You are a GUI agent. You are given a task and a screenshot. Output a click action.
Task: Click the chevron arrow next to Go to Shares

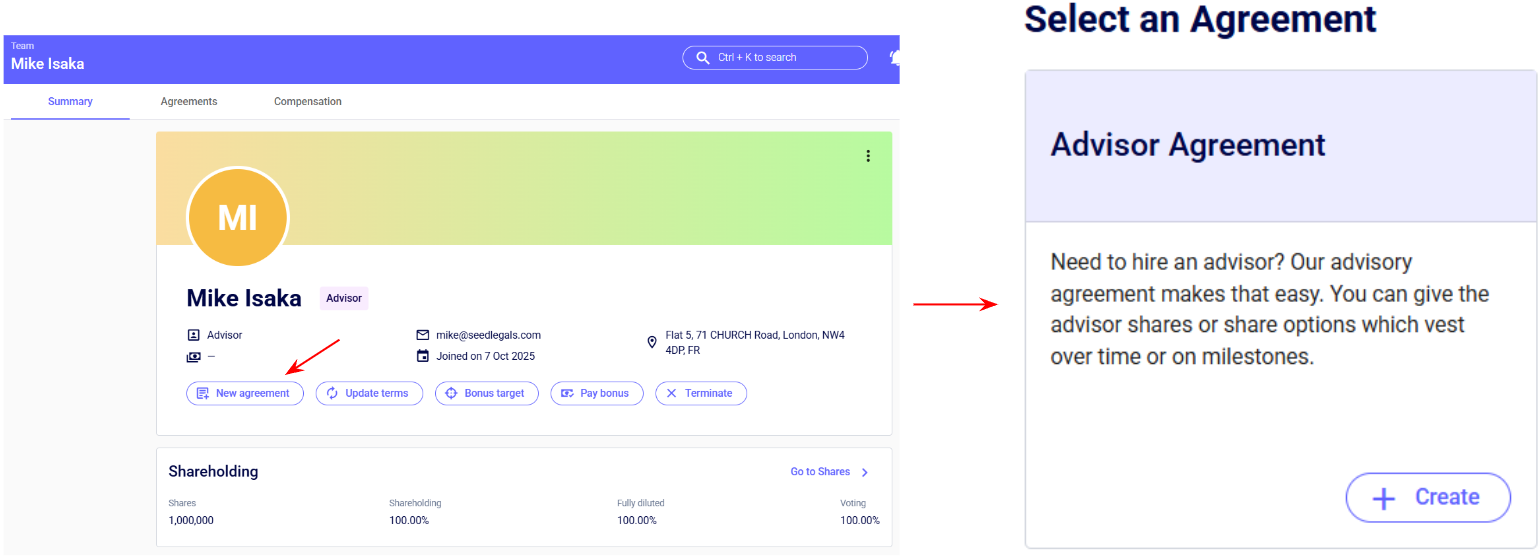(x=865, y=472)
